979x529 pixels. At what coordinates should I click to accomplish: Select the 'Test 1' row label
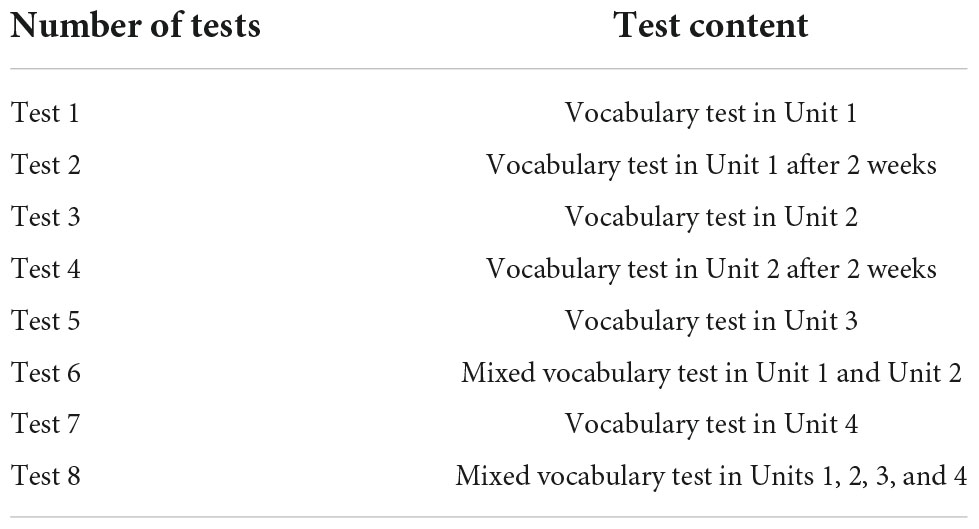coord(45,113)
